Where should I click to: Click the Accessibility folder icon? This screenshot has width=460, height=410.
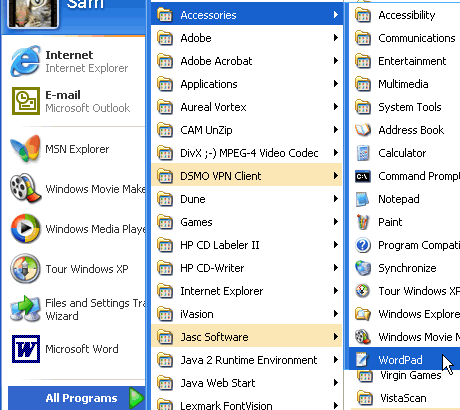pos(363,15)
